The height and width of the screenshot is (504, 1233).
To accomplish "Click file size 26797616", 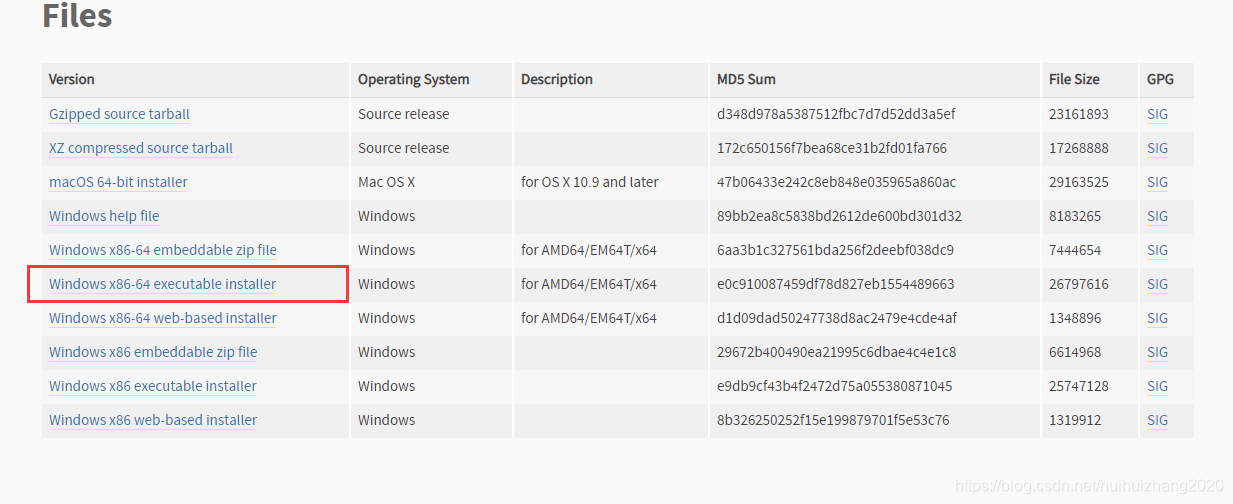I will pos(1079,284).
